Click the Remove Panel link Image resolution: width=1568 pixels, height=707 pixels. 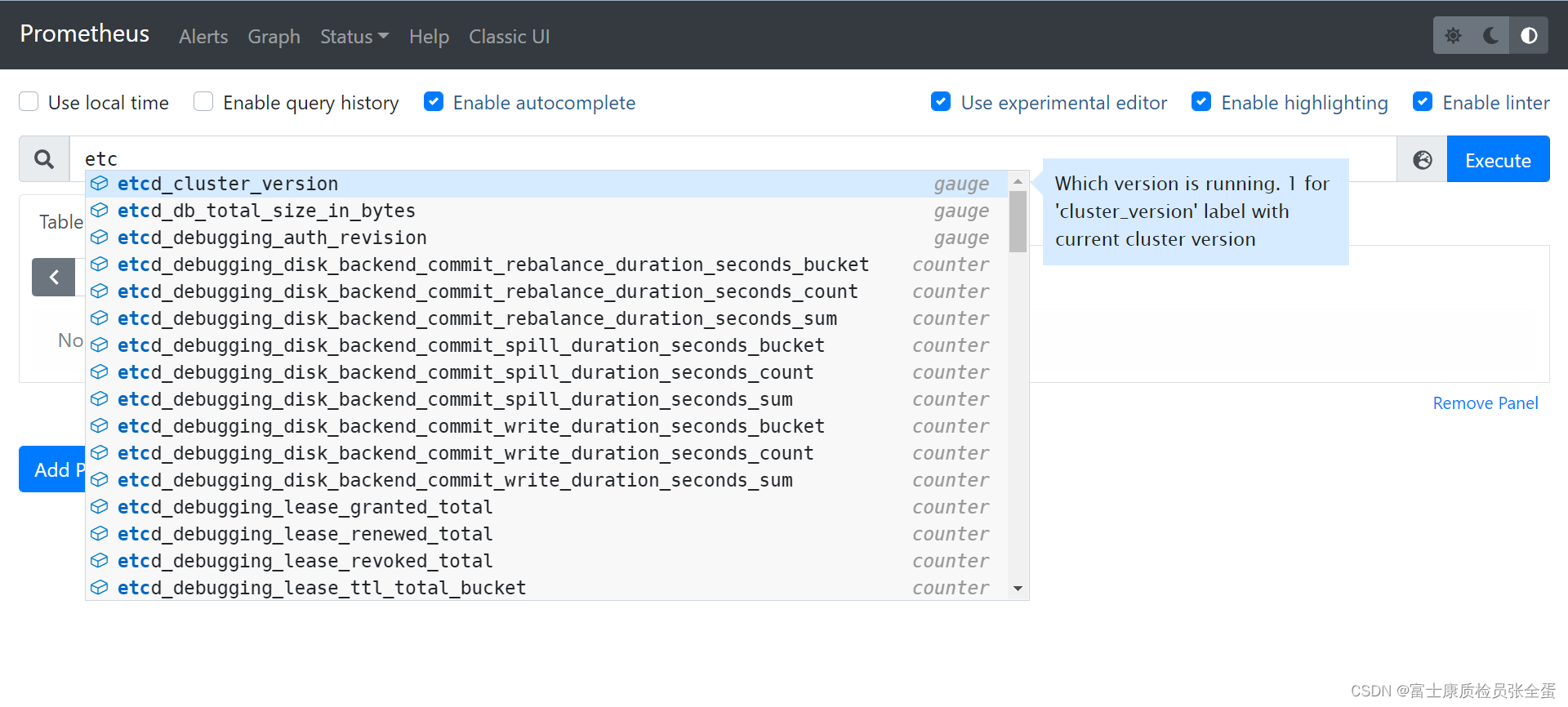point(1486,403)
